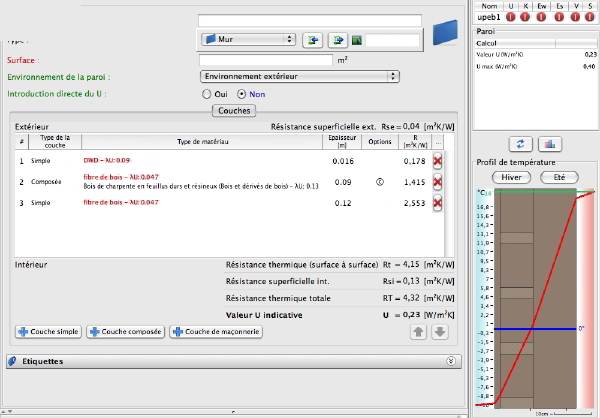Viewport: 600px width, 418px height.
Task: Click the Nom column header in top table
Action: click(489, 6)
